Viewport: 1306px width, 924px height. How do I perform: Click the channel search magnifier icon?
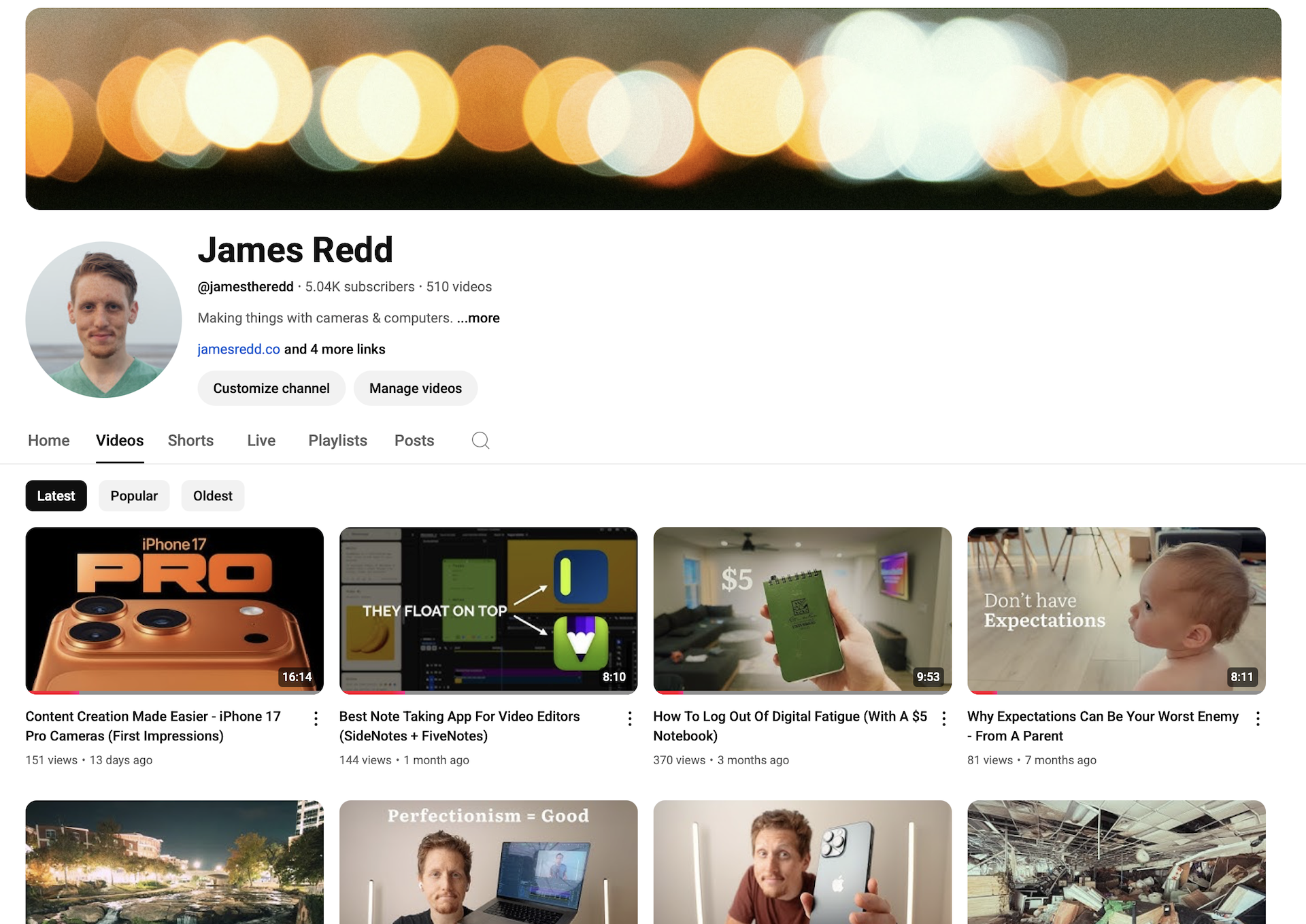click(x=480, y=441)
